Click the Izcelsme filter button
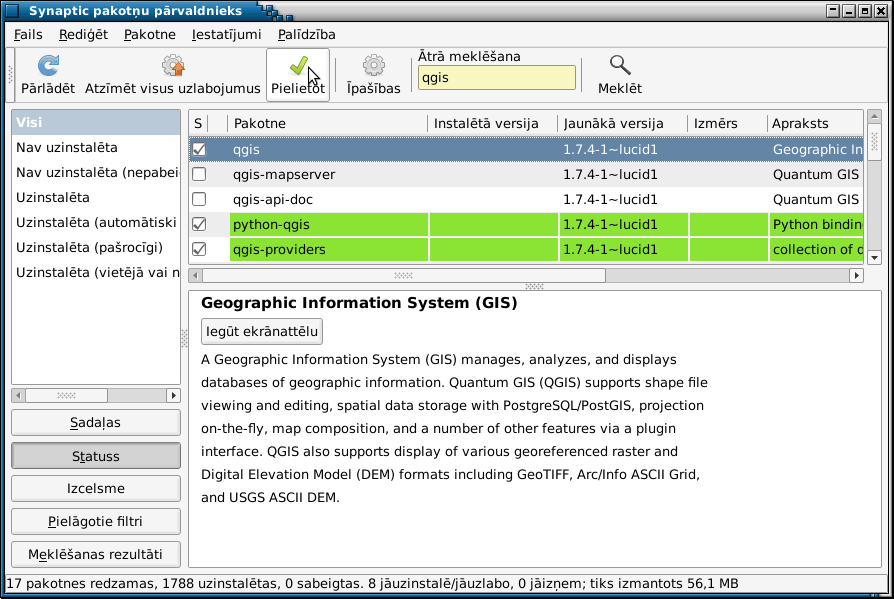This screenshot has width=894, height=599. pyautogui.click(x=96, y=488)
